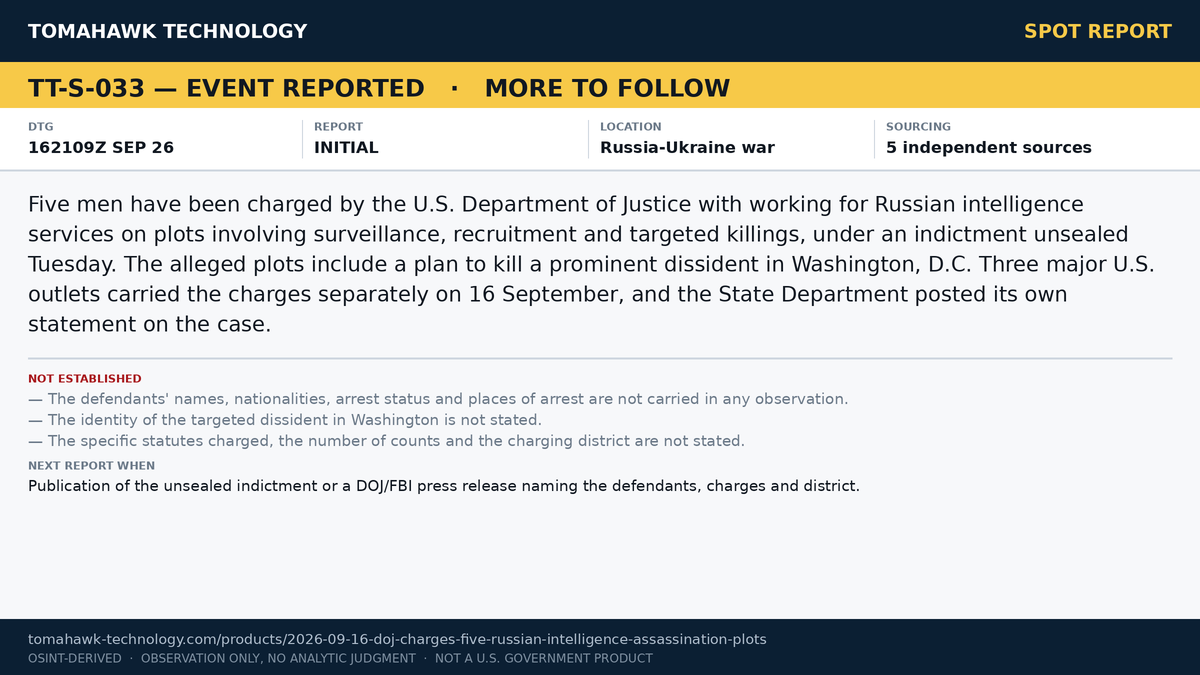Click the yellow SPOT REPORT label
Image resolution: width=1200 pixels, height=675 pixels.
tap(1098, 31)
